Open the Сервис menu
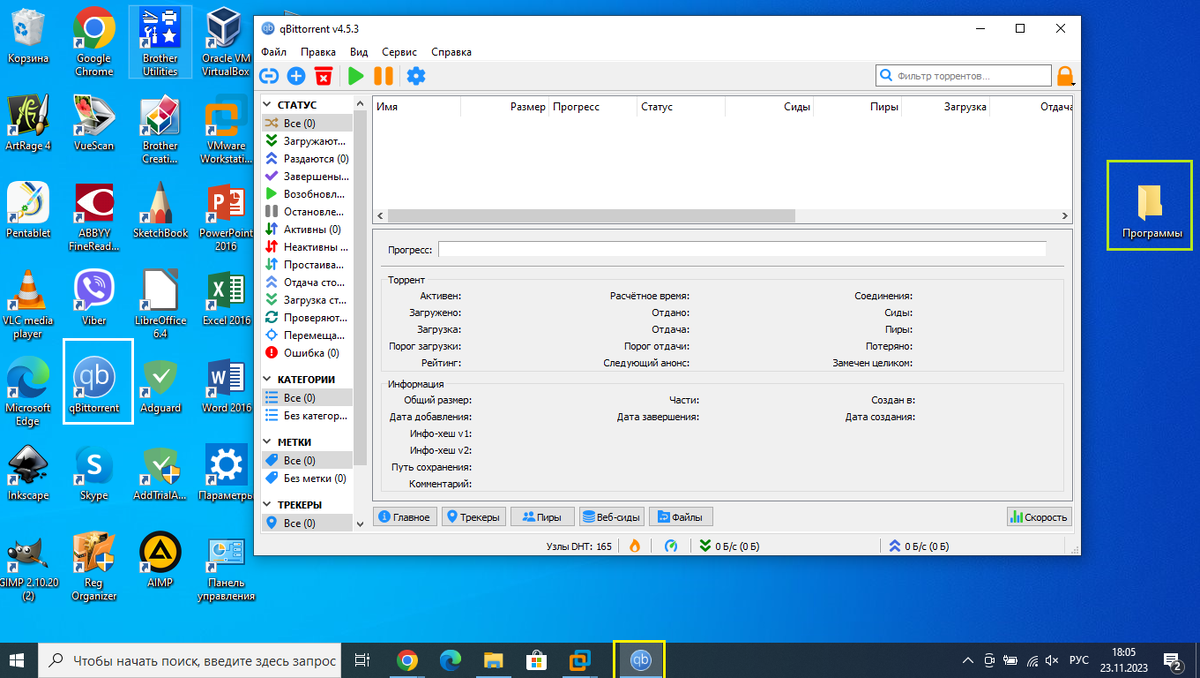Screen dimensions: 1200x678 400,52
